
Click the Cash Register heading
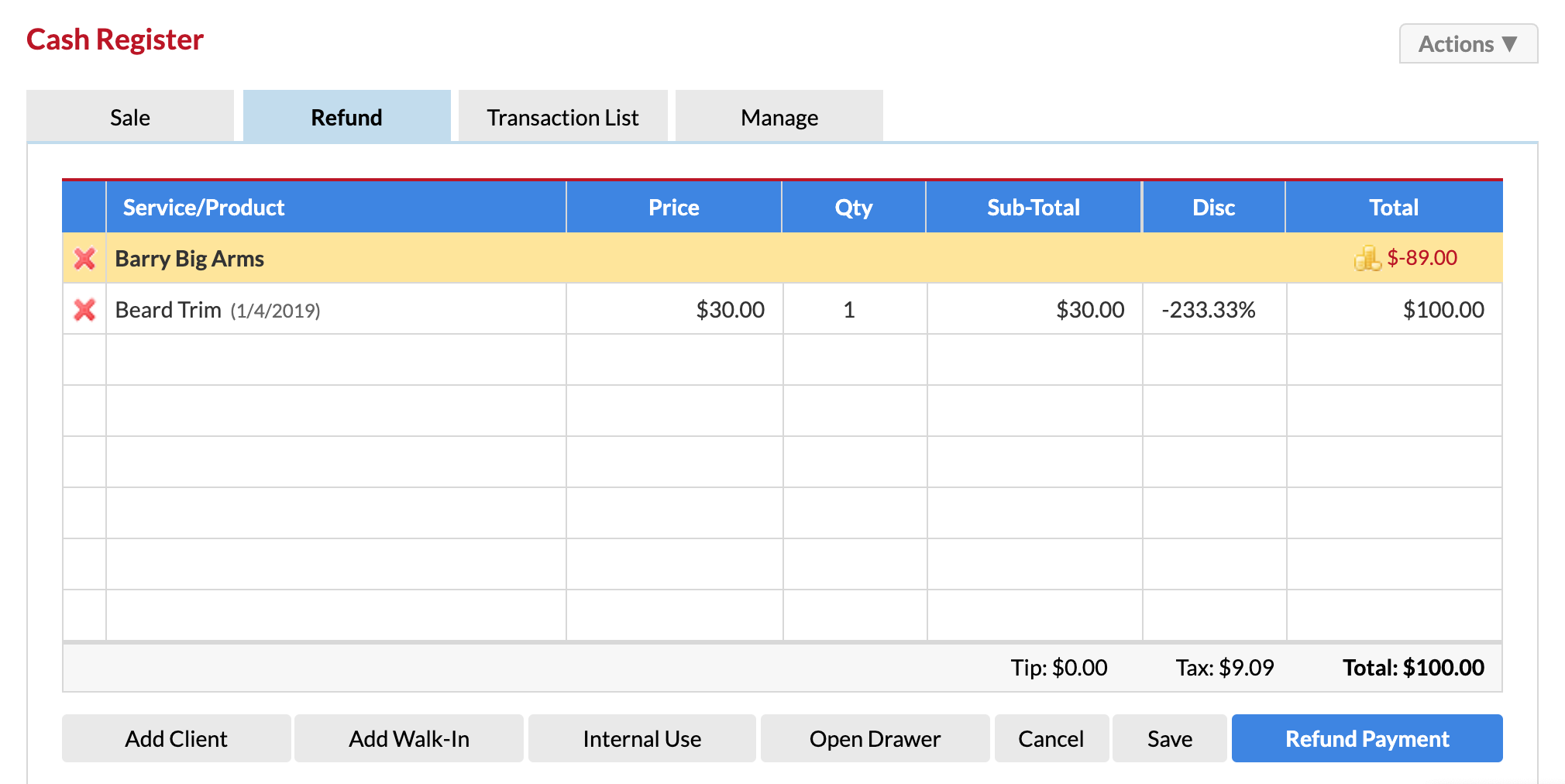[114, 40]
